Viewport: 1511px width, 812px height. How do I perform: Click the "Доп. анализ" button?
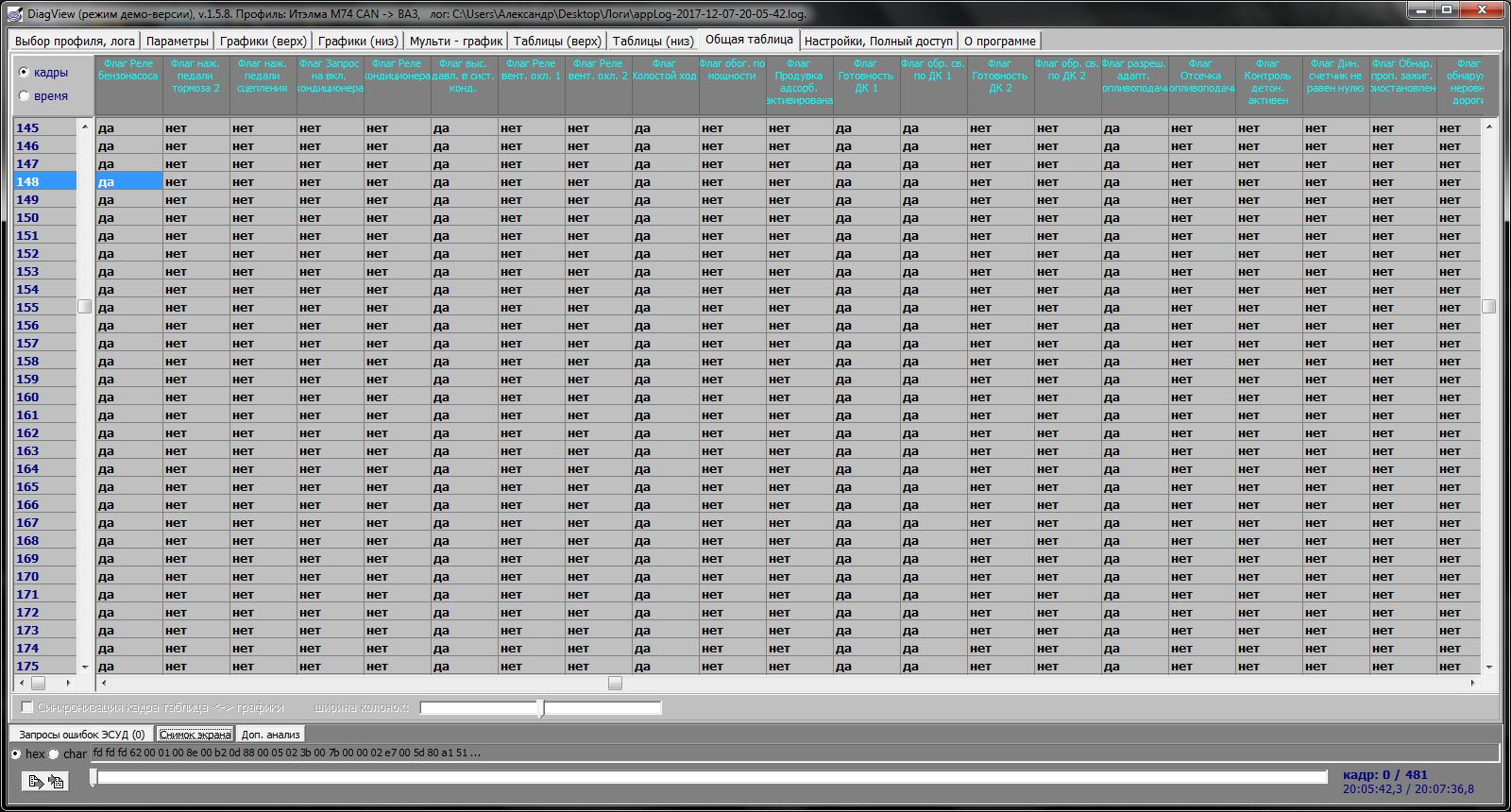click(270, 734)
